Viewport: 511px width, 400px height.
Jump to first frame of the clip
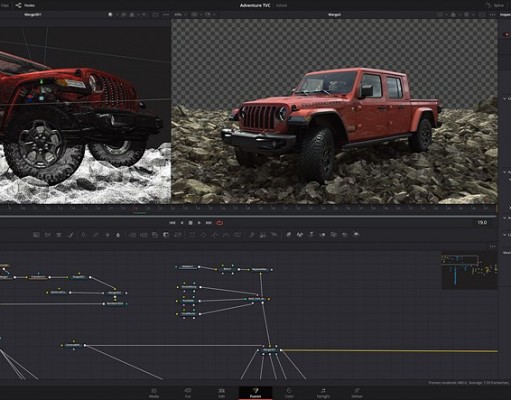(172, 223)
